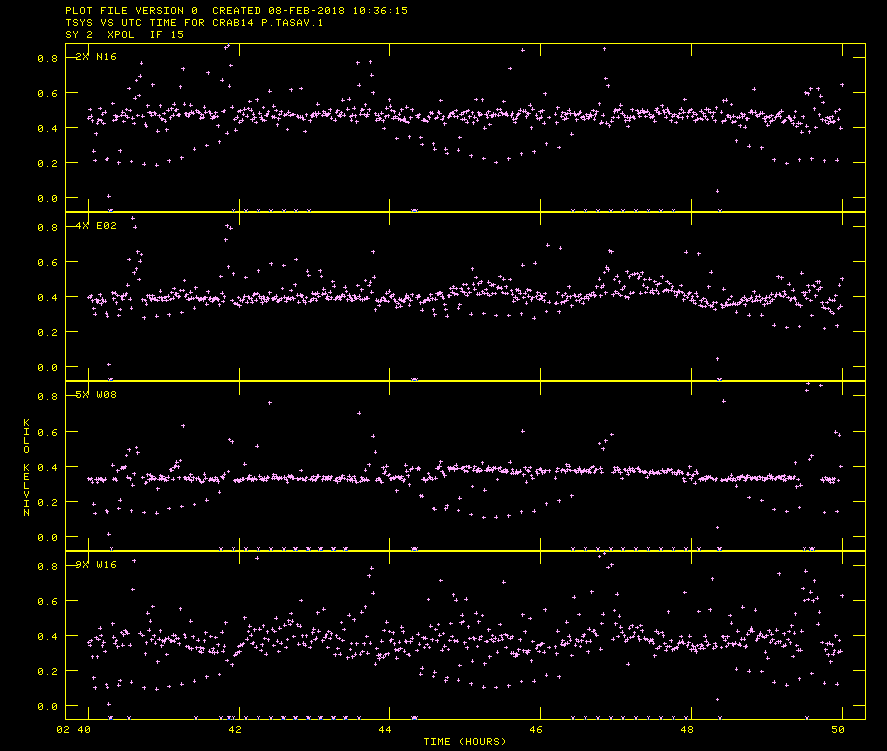Select the 4X E02 antenna panel label
This screenshot has width=887, height=751.
coord(97,226)
